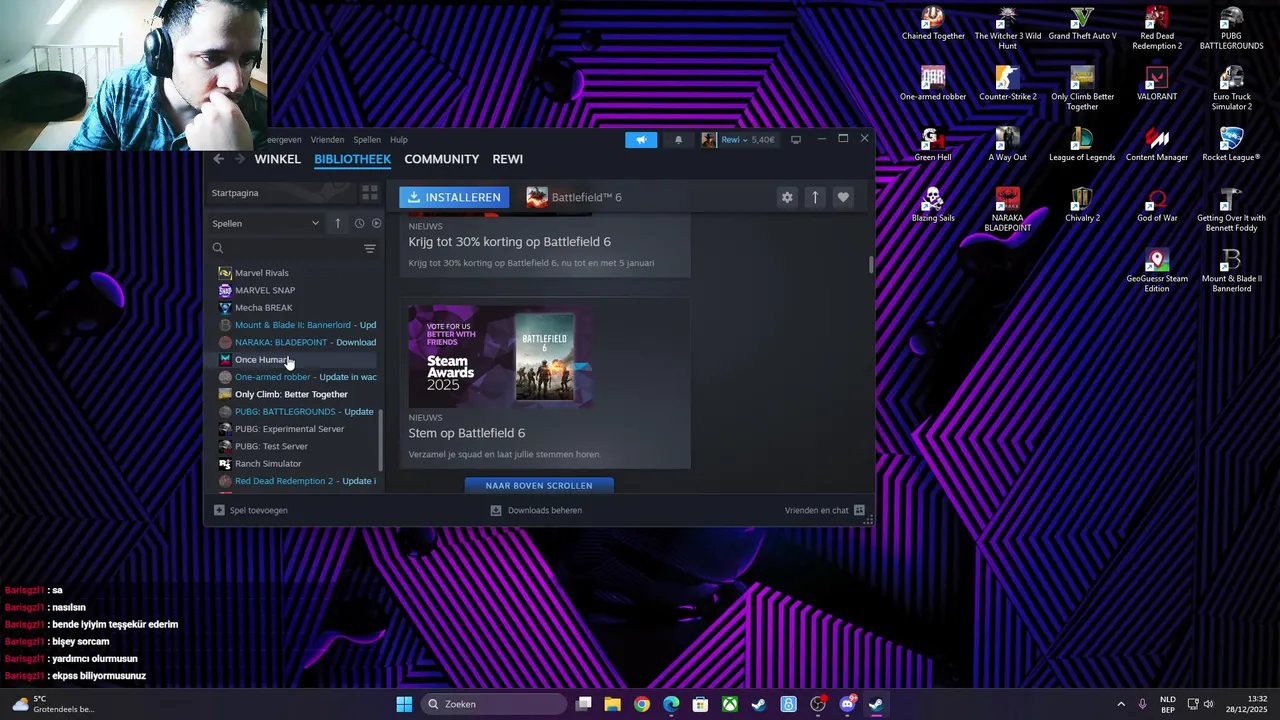
Task: Open Counter-Strike 2 desktop icon
Action: click(x=1007, y=84)
